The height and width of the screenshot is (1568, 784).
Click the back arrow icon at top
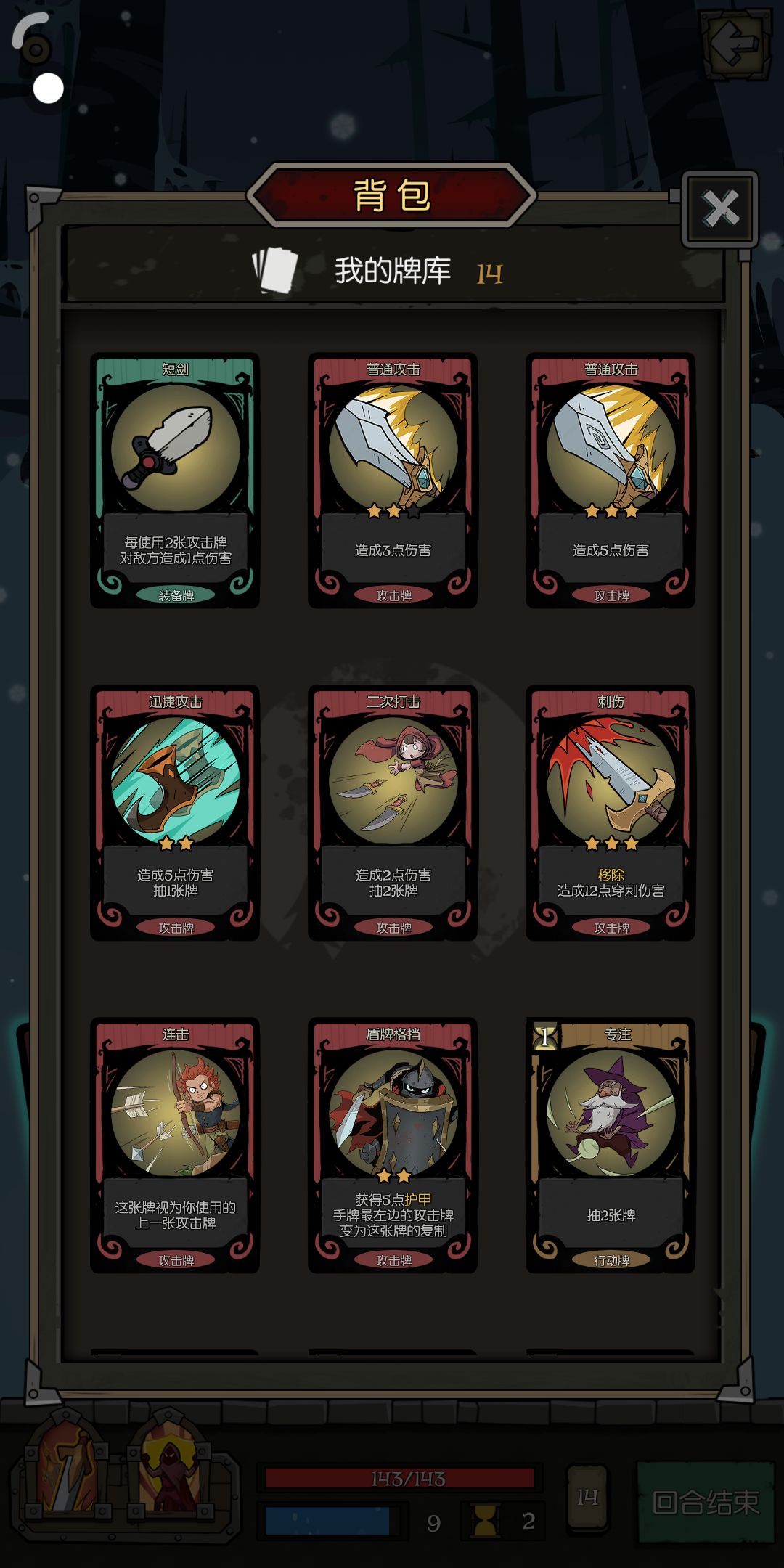pos(734,44)
